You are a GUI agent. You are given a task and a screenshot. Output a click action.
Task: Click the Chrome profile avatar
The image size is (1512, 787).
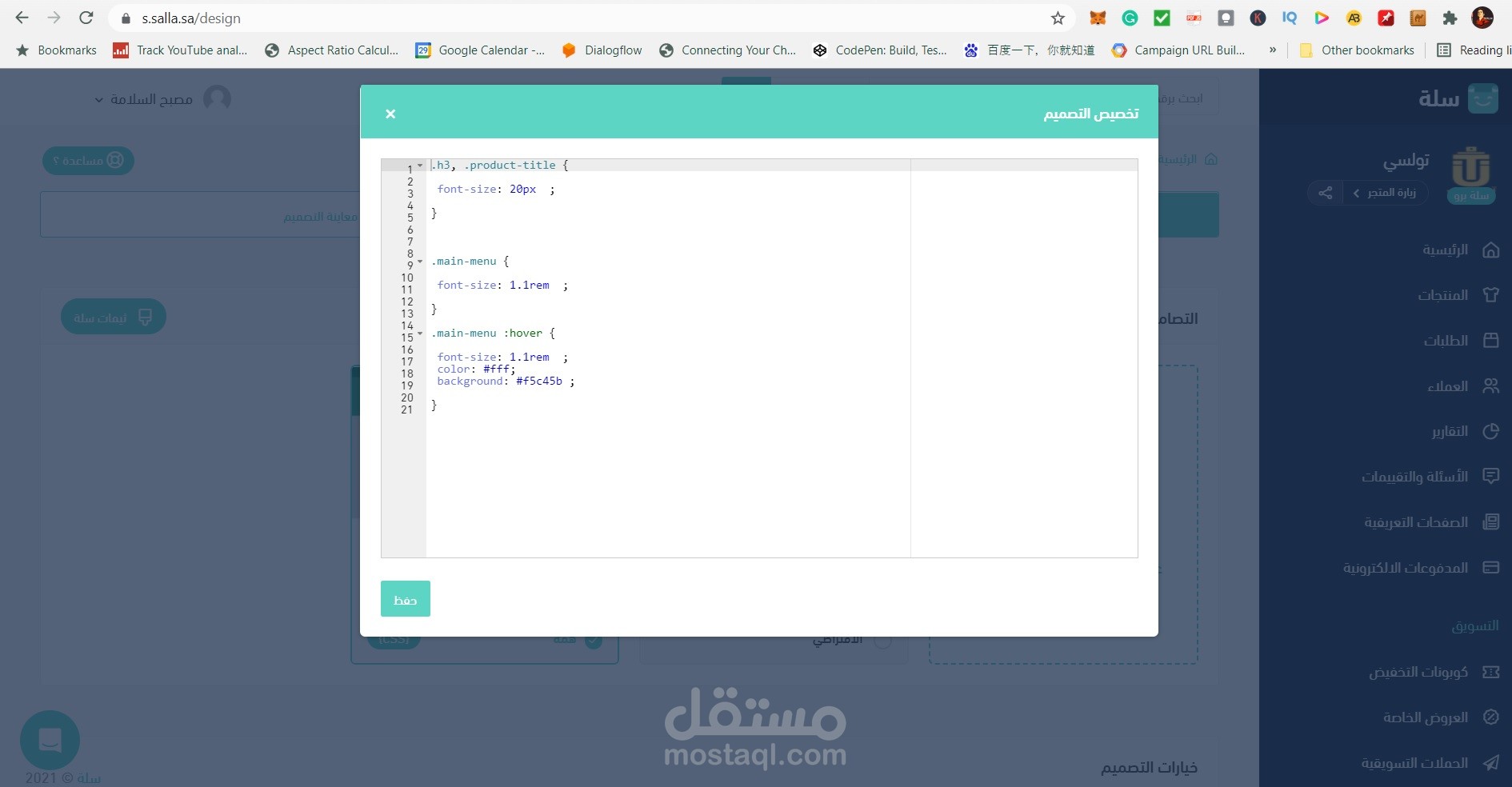click(x=1482, y=18)
